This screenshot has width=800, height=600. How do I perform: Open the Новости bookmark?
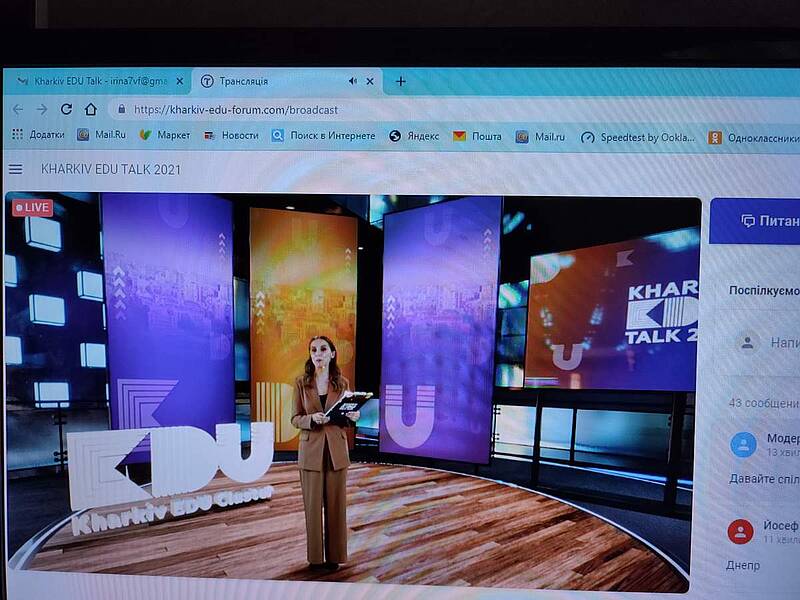coord(231,136)
